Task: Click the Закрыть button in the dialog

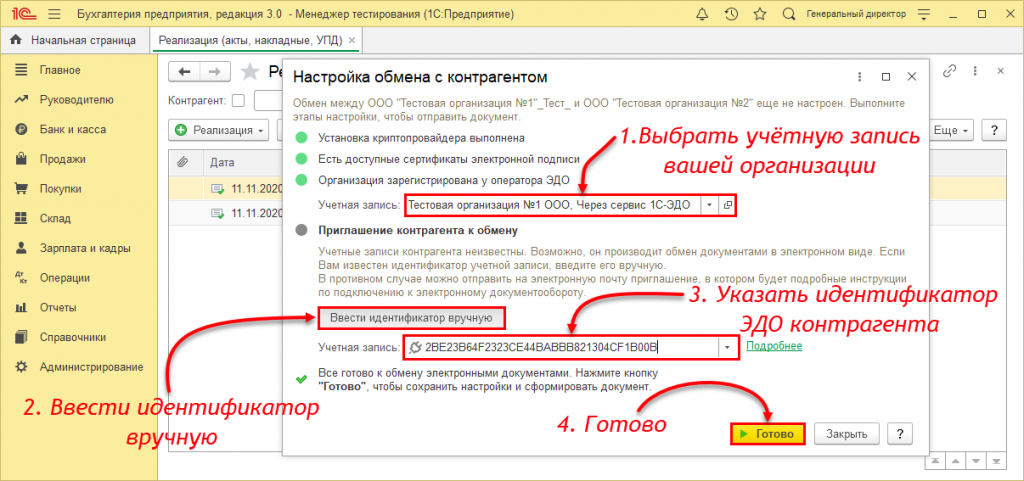Action: pyautogui.click(x=846, y=433)
